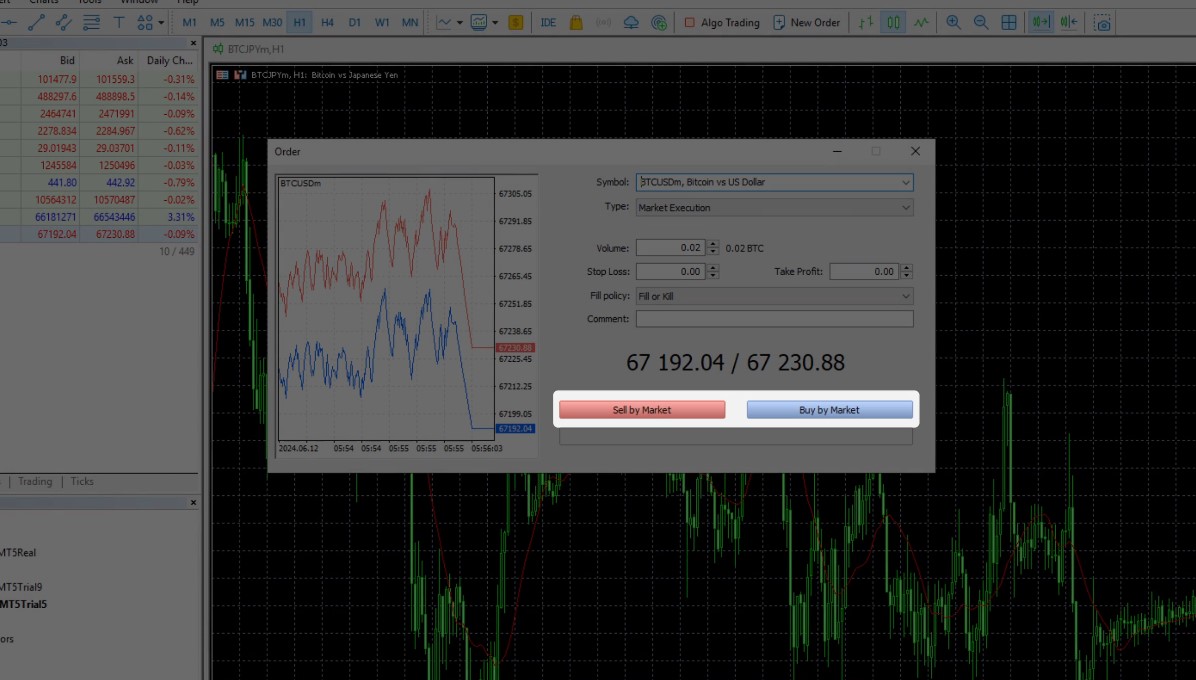1196x680 pixels.
Task: Increase Volume with the up stepper
Action: [713, 244]
